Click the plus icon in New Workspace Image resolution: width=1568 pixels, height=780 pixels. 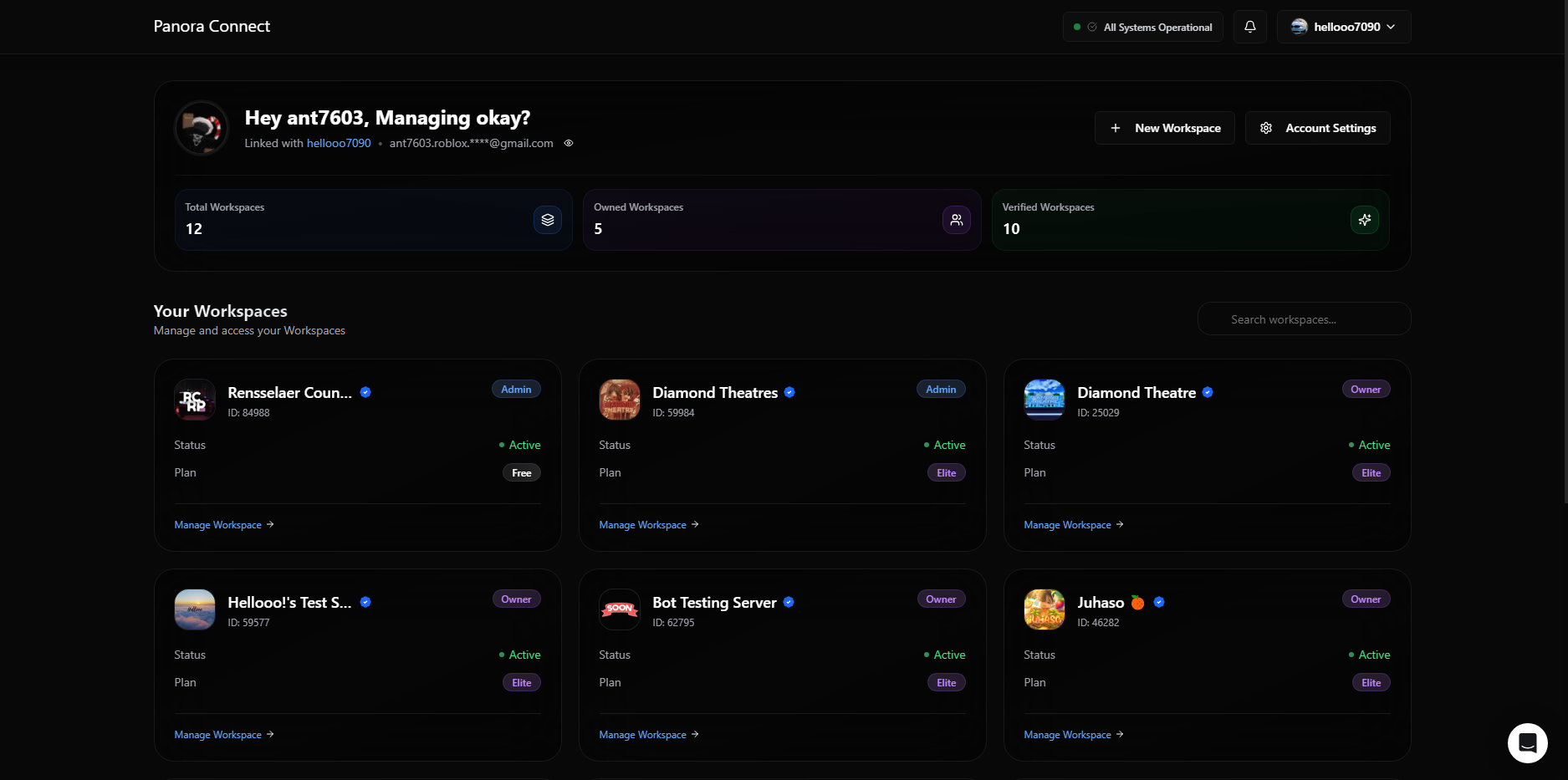click(1116, 128)
